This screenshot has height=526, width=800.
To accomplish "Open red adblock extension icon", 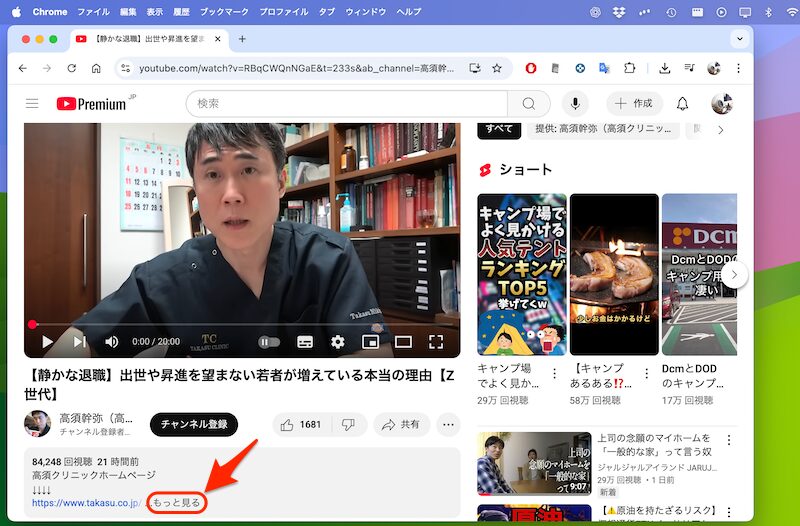I will (531, 68).
